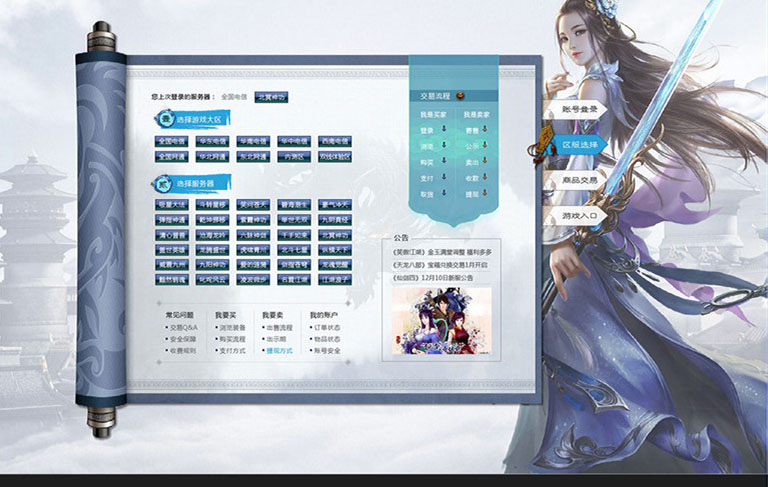Viewport: 768px width, 487px height.
Task: Select the 西南电信 game region
Action: point(335,142)
